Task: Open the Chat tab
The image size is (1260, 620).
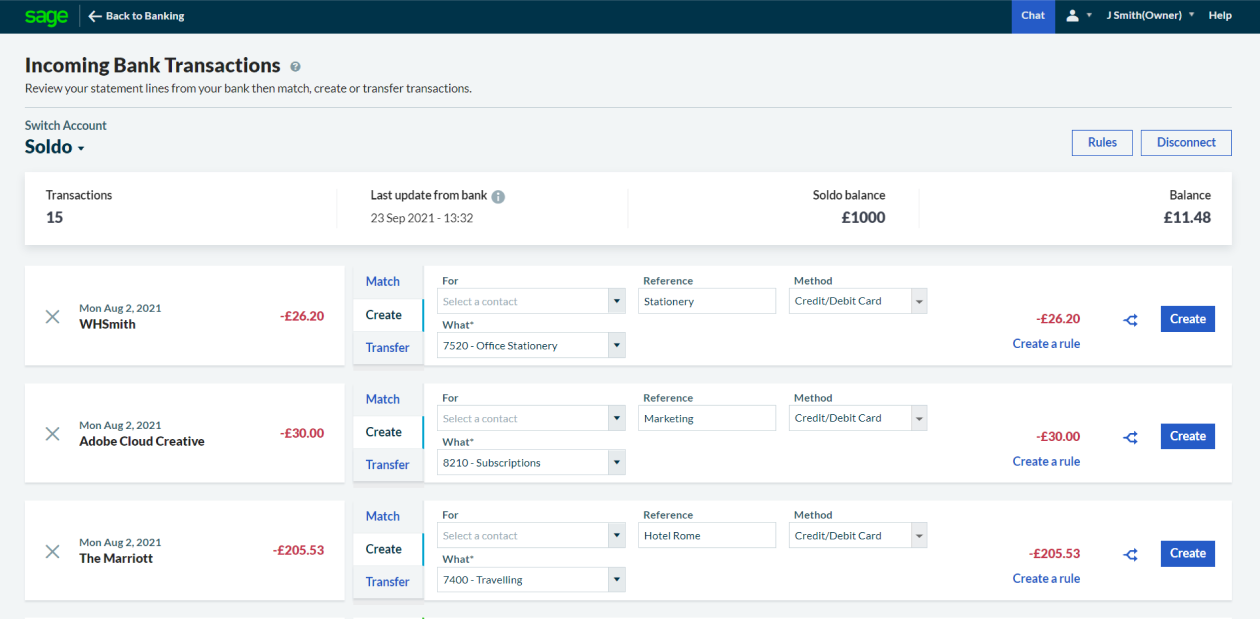Action: point(1033,16)
